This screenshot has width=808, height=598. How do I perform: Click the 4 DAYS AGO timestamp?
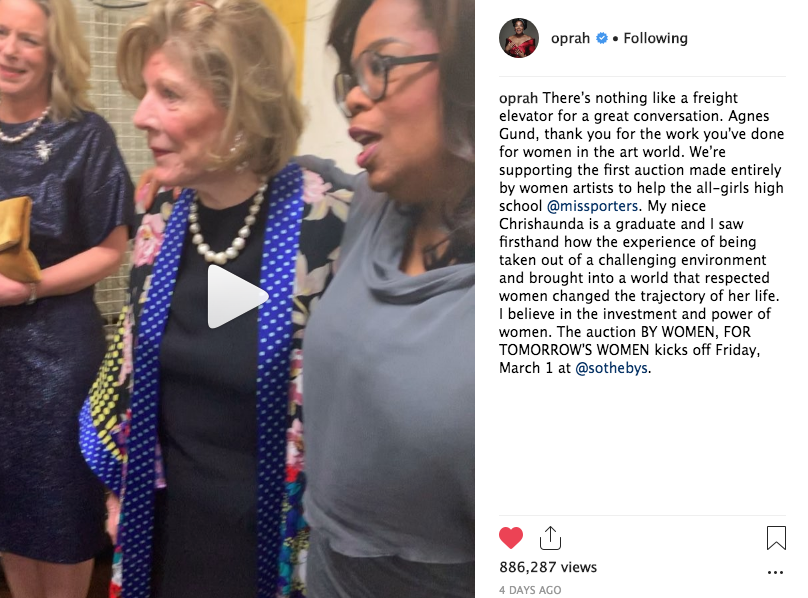click(x=530, y=590)
